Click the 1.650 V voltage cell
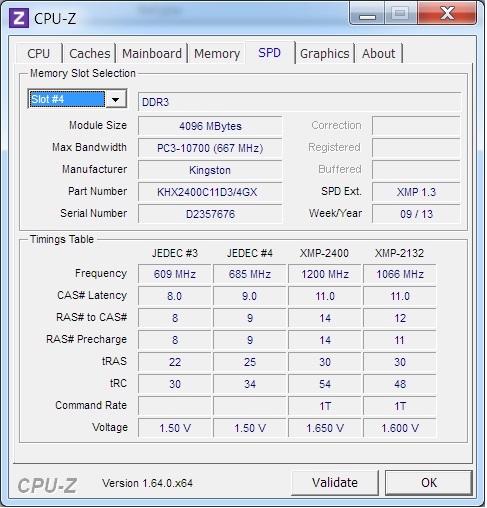Screen dimensions: 487x508 325,428
